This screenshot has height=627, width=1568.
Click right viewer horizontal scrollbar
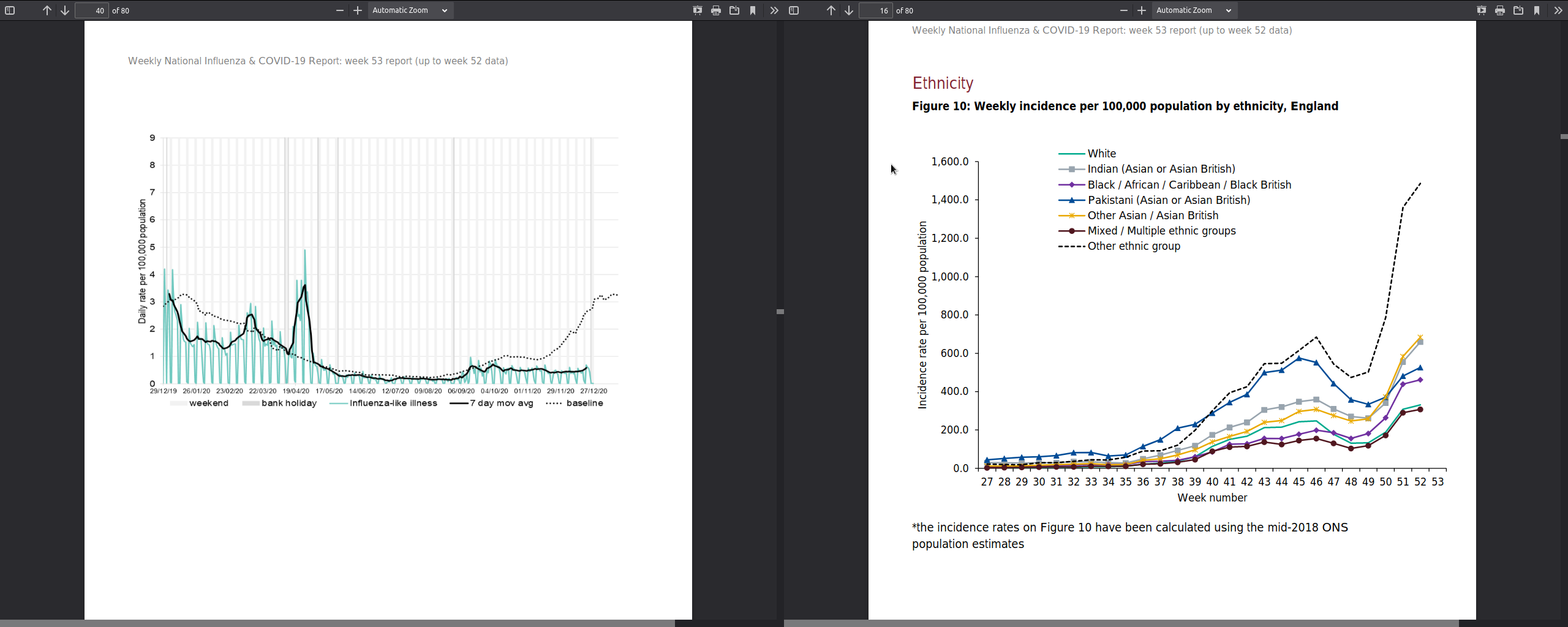1121,623
